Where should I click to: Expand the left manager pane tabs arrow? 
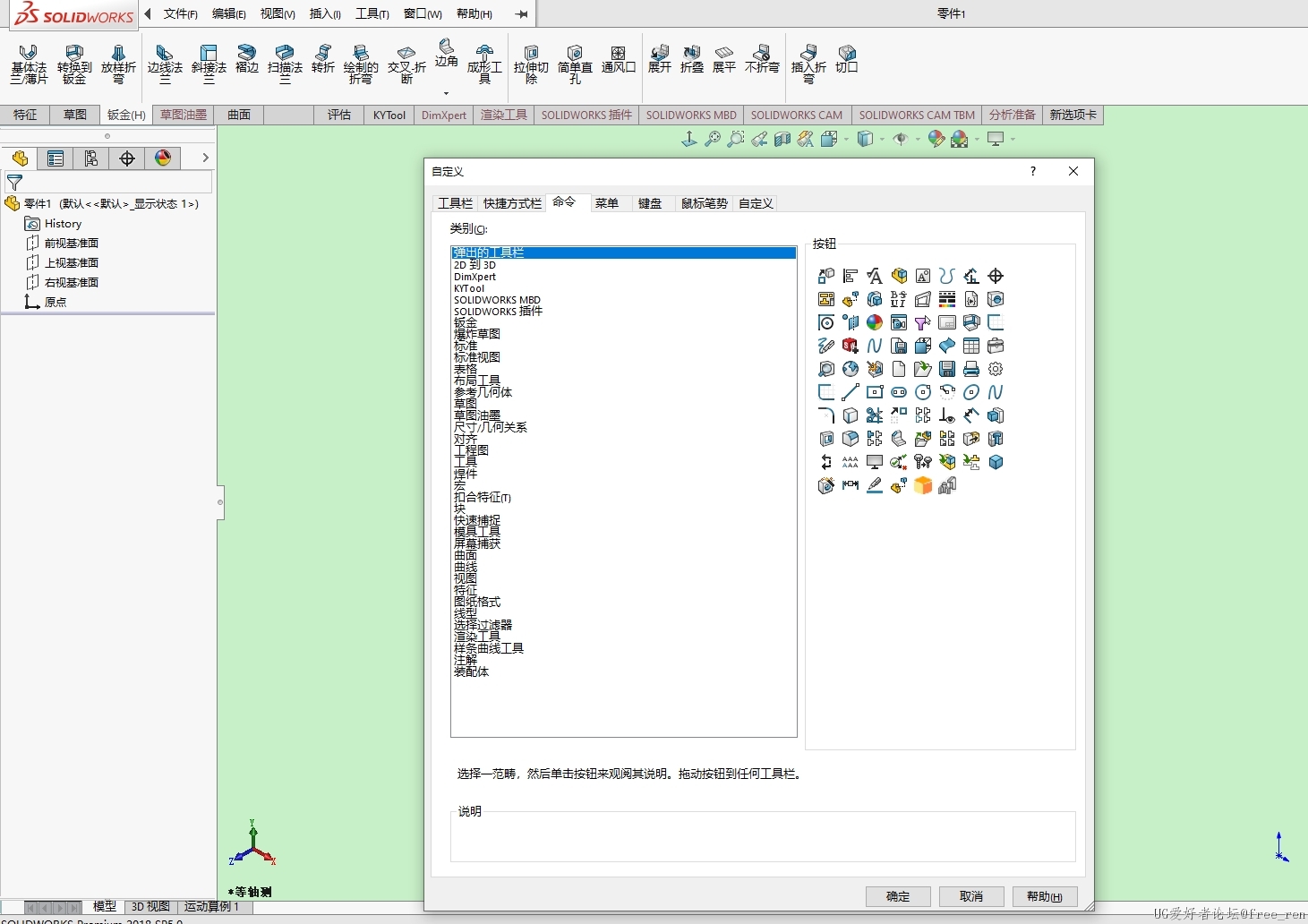(205, 158)
